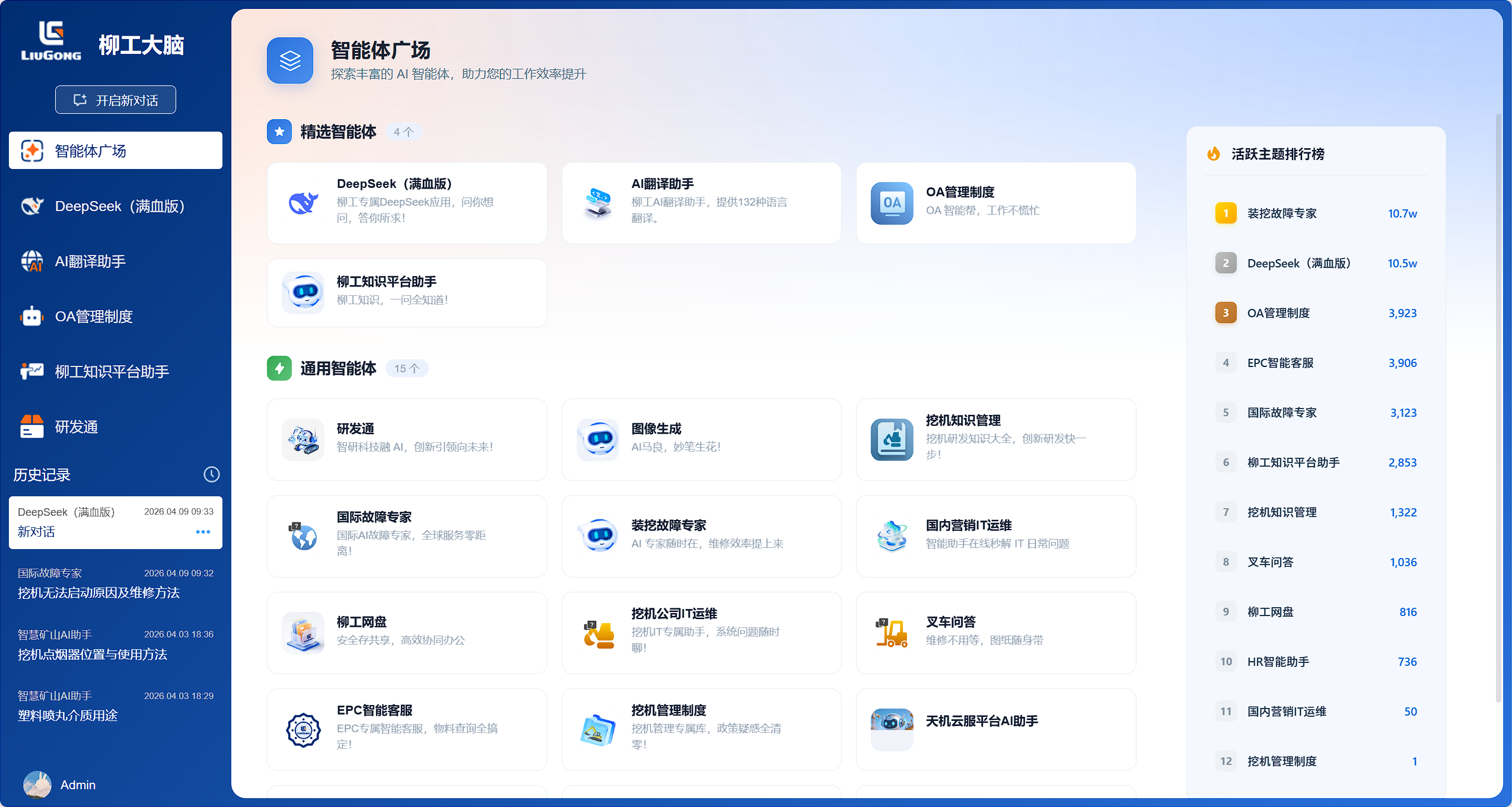Click the 智能体广场 page heading
Viewport: 1512px width, 807px height.
[x=380, y=50]
